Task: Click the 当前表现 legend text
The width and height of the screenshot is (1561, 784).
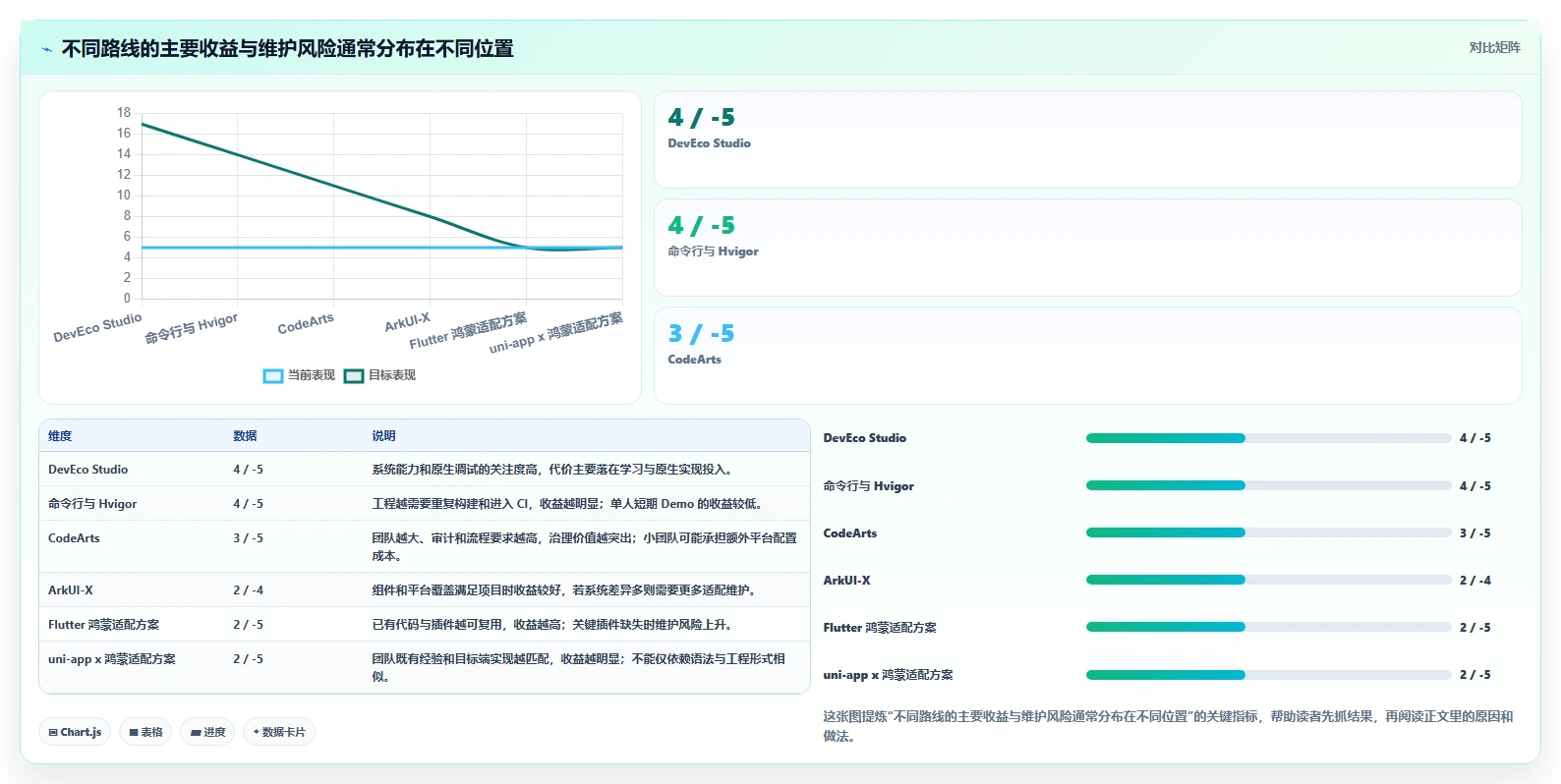Action: (x=312, y=375)
